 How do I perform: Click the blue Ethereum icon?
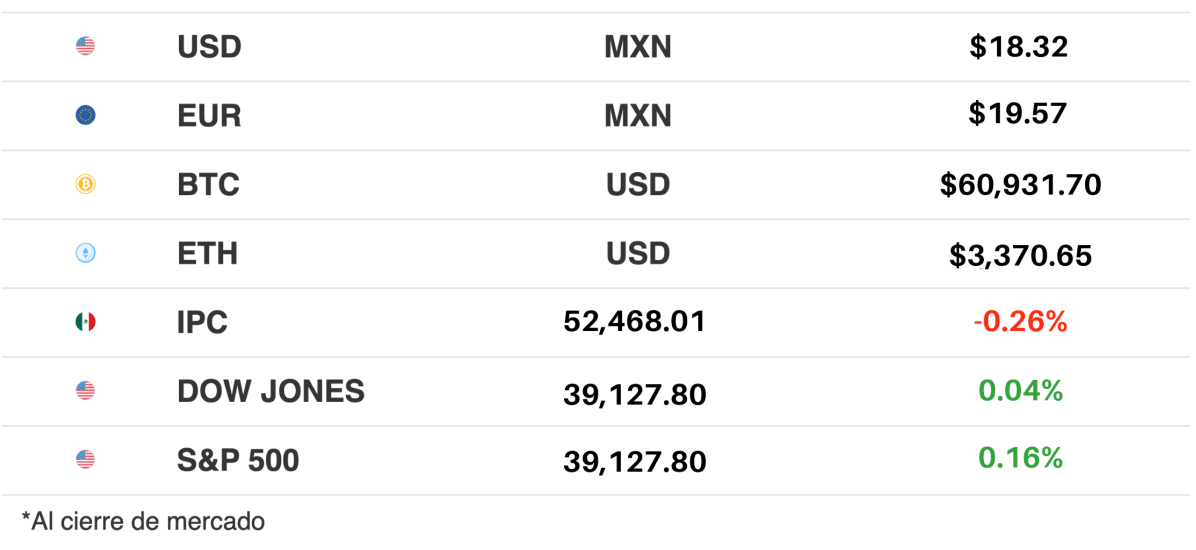click(x=85, y=253)
